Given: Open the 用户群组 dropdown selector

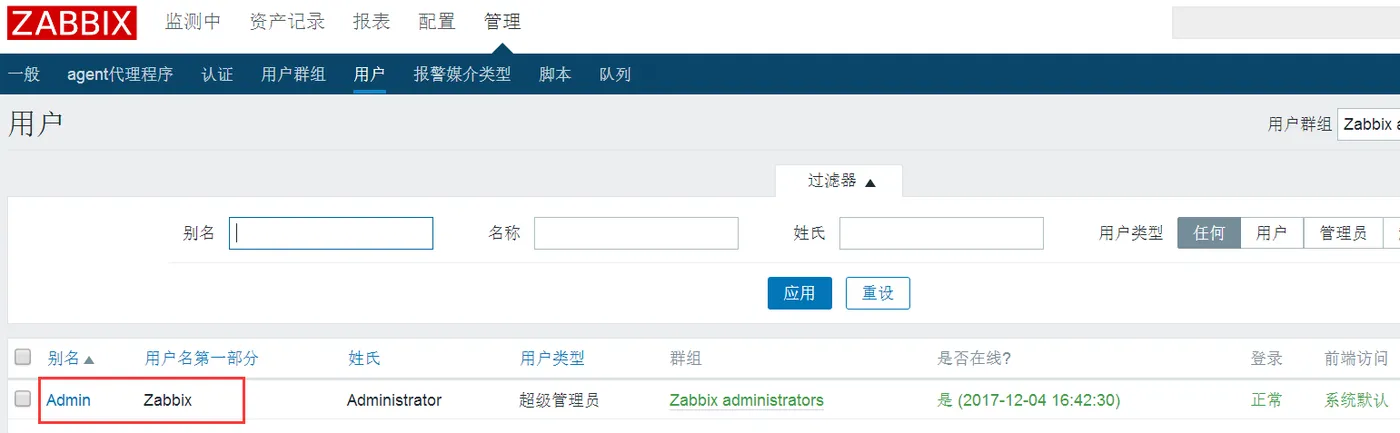Looking at the screenshot, I should pos(1368,124).
